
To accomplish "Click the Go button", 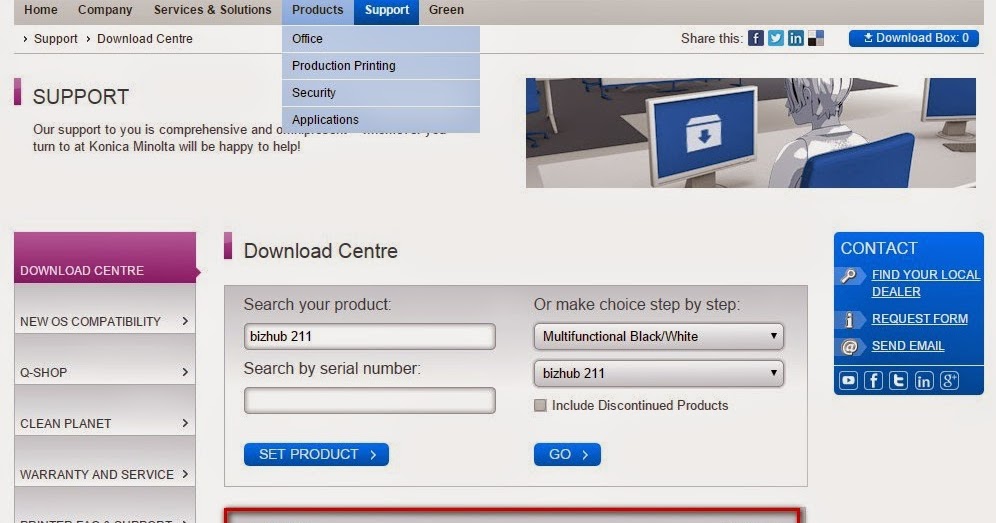I will point(567,454).
